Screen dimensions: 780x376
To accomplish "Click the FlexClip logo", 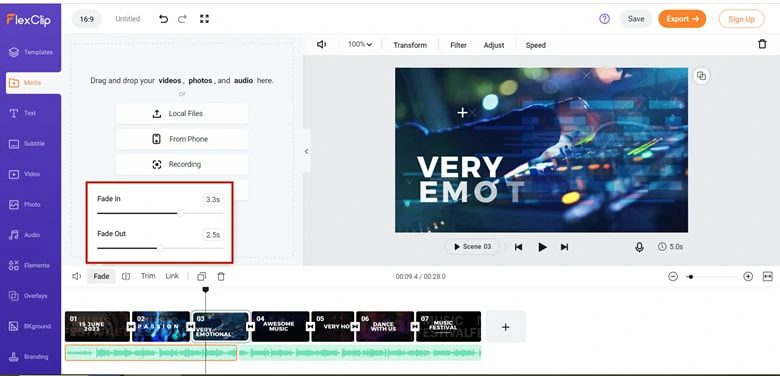I will (x=28, y=19).
